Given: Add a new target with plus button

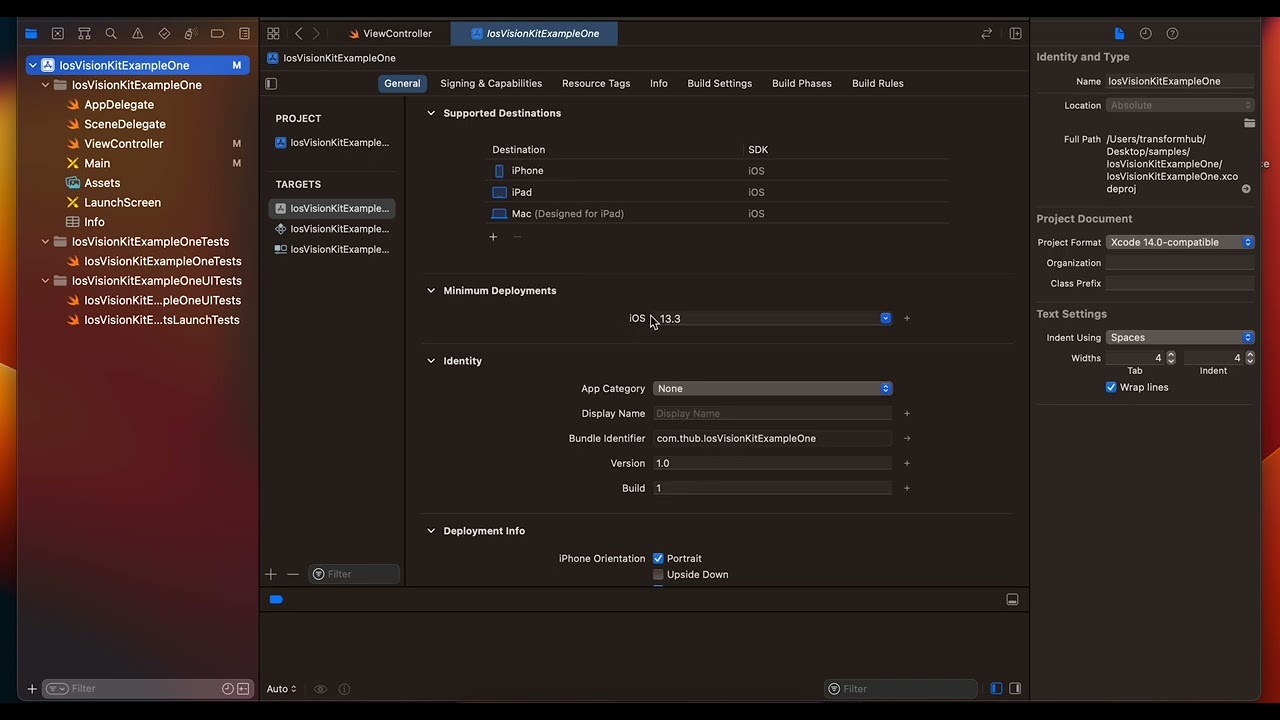Looking at the screenshot, I should (x=271, y=574).
